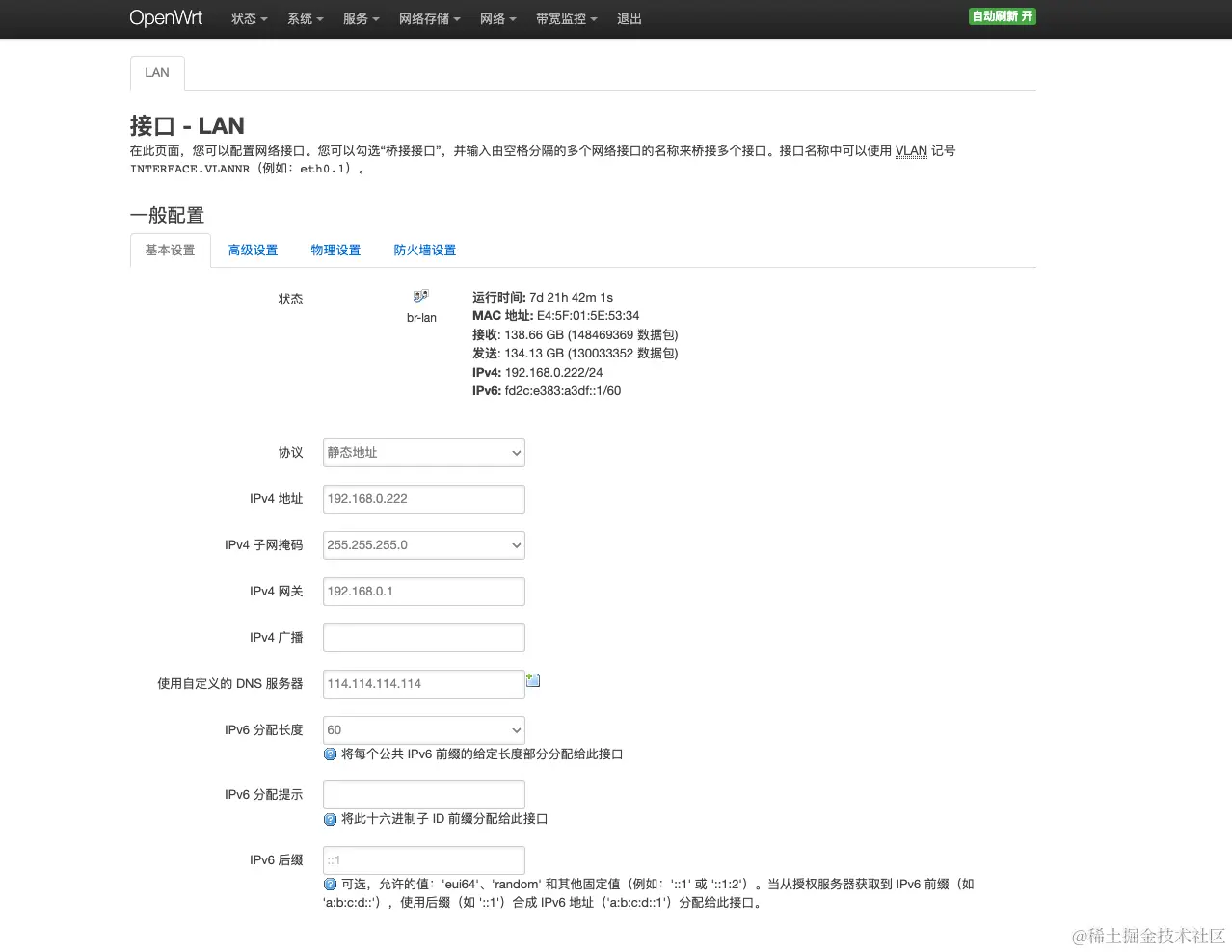Open the 带宽监控 menu
Screen dimensions: 1232x952
(566, 18)
